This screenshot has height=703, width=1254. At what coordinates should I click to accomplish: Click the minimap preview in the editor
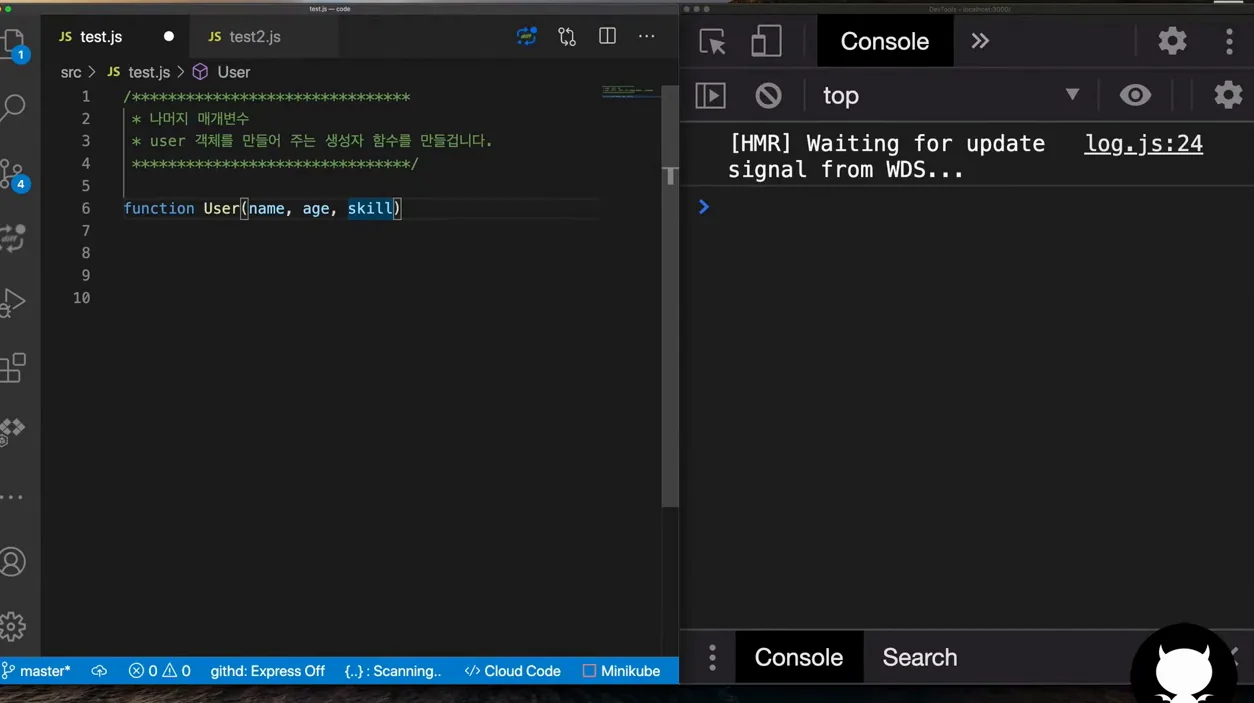click(x=630, y=91)
